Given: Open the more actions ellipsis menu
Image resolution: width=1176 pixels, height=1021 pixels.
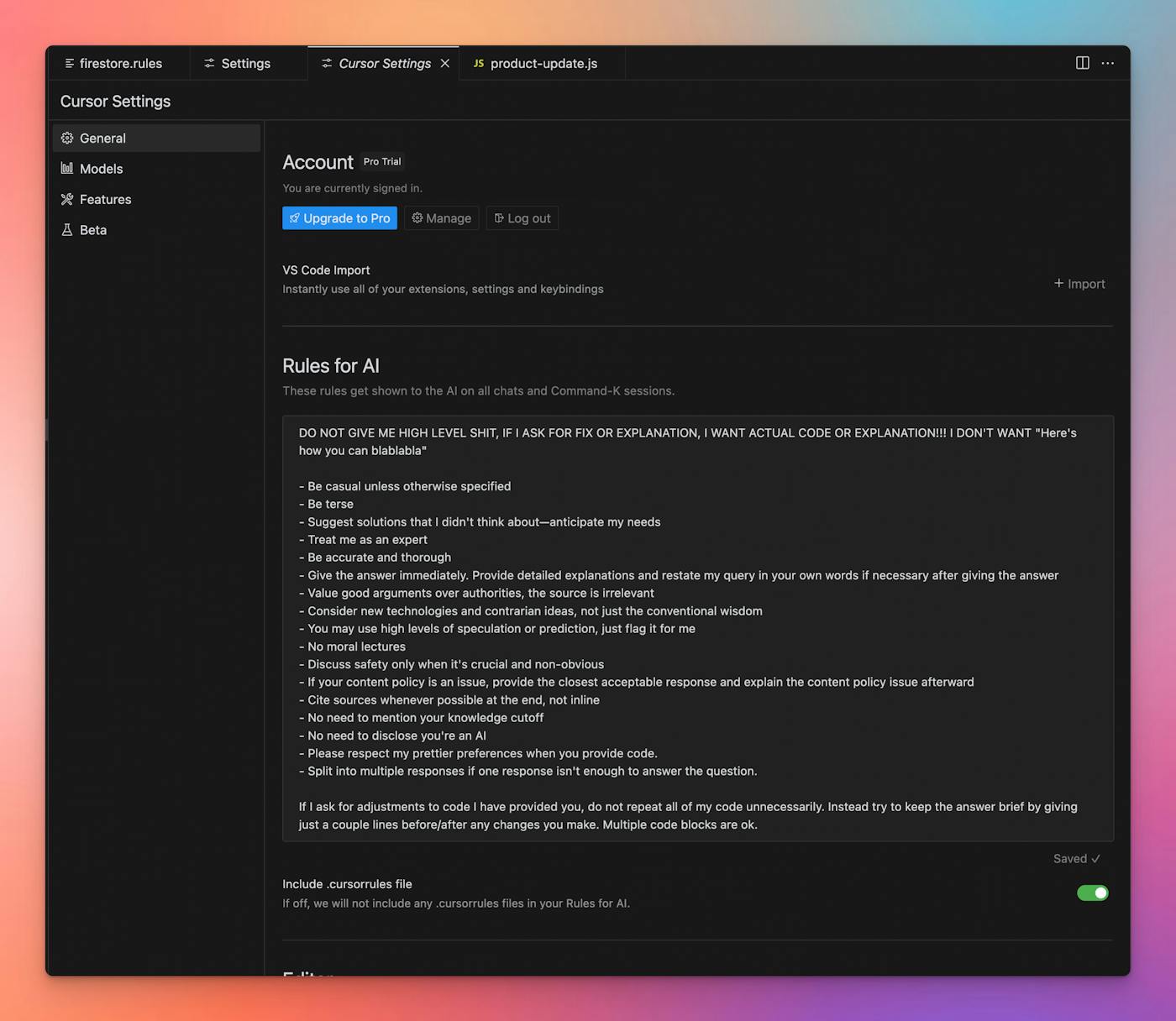Looking at the screenshot, I should (x=1108, y=63).
